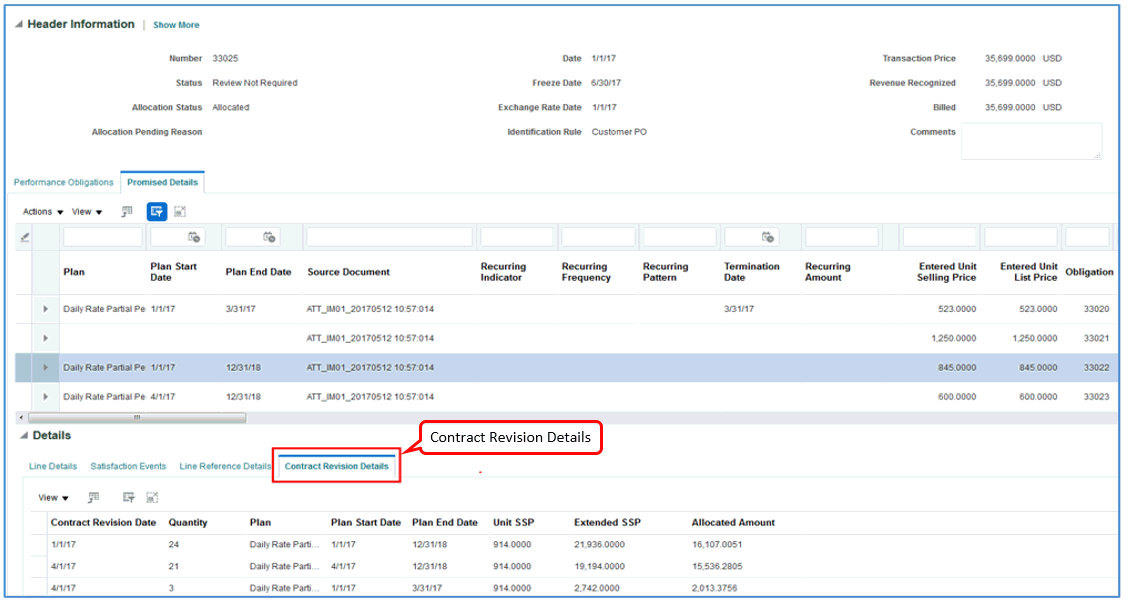
Task: Click the Export to Excel icon above Promised Details
Action: (180, 211)
